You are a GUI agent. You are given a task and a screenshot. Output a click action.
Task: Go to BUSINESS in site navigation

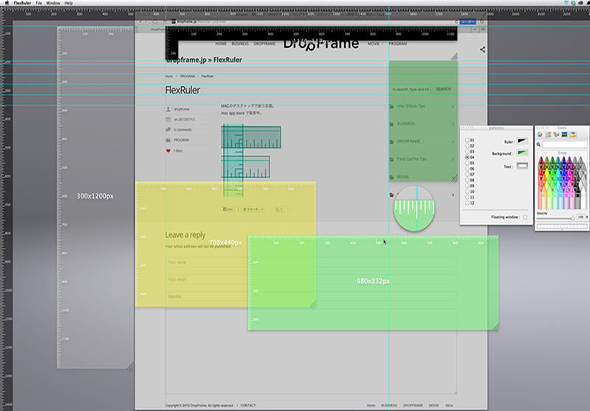click(x=240, y=44)
